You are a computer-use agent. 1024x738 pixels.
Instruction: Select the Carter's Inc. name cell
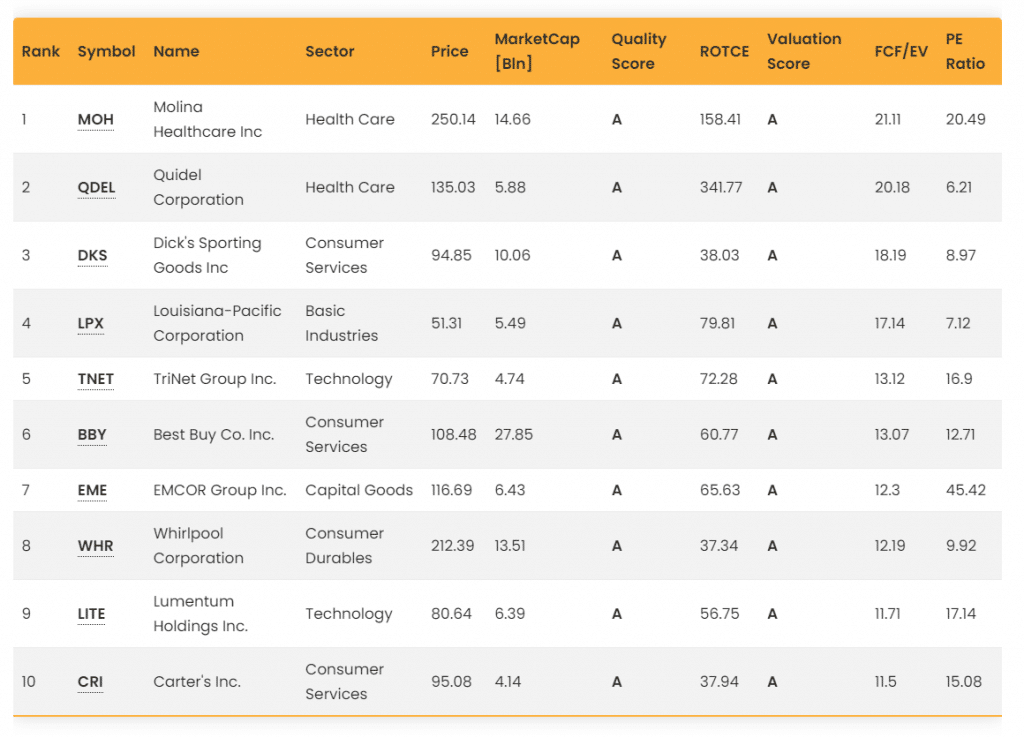pyautogui.click(x=197, y=681)
